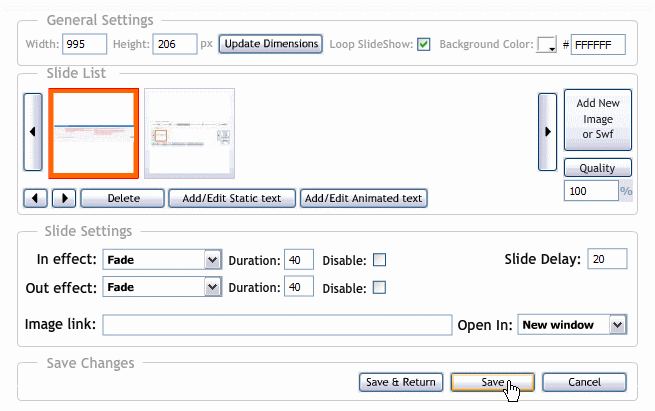Image resolution: width=655 pixels, height=411 pixels.
Task: Select the second slide thumbnail
Action: [189, 133]
